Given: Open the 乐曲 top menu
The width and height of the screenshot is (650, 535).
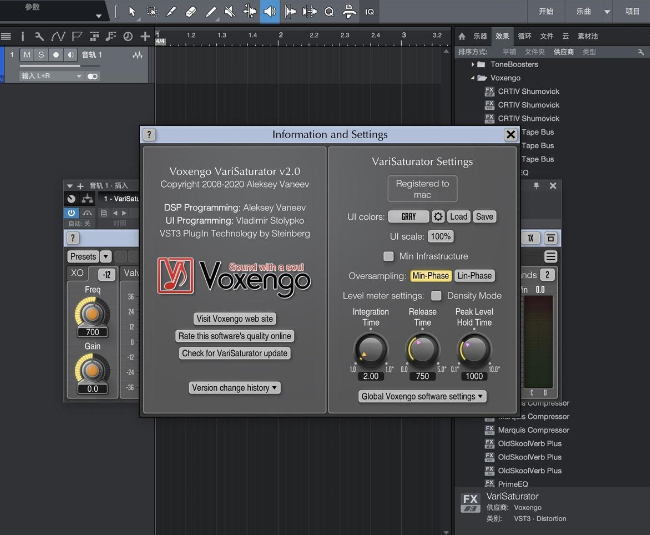Looking at the screenshot, I should click(x=584, y=11).
